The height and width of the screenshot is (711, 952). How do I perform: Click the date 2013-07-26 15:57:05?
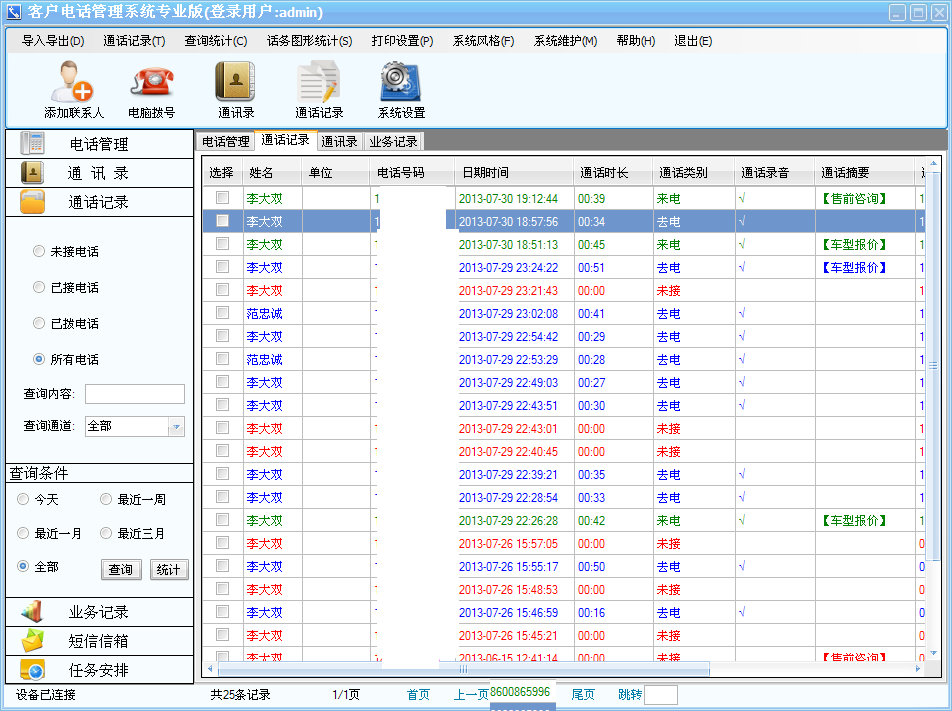[508, 543]
